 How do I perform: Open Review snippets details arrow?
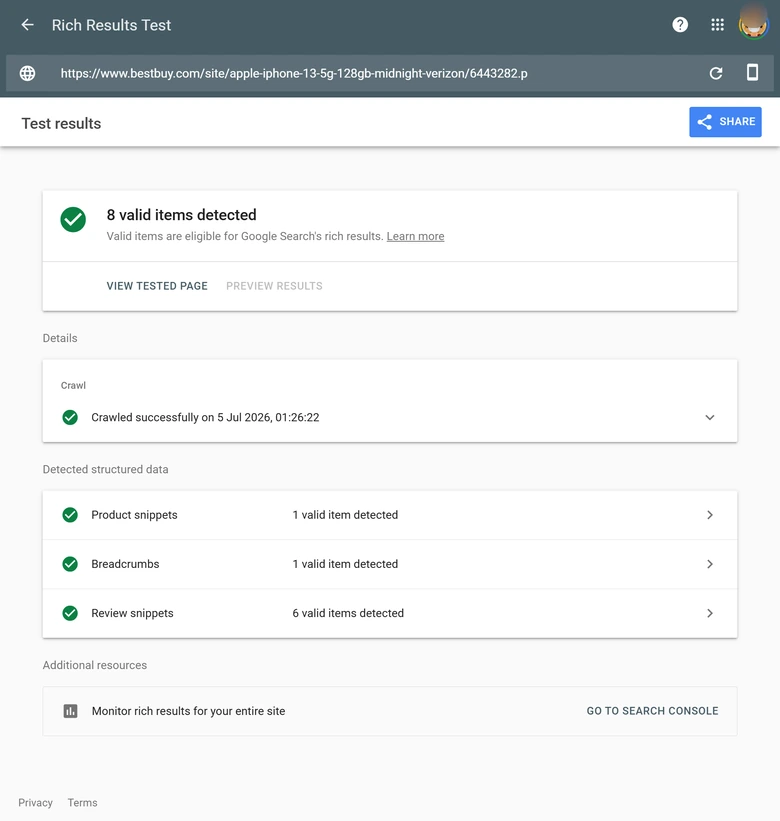pyautogui.click(x=710, y=613)
